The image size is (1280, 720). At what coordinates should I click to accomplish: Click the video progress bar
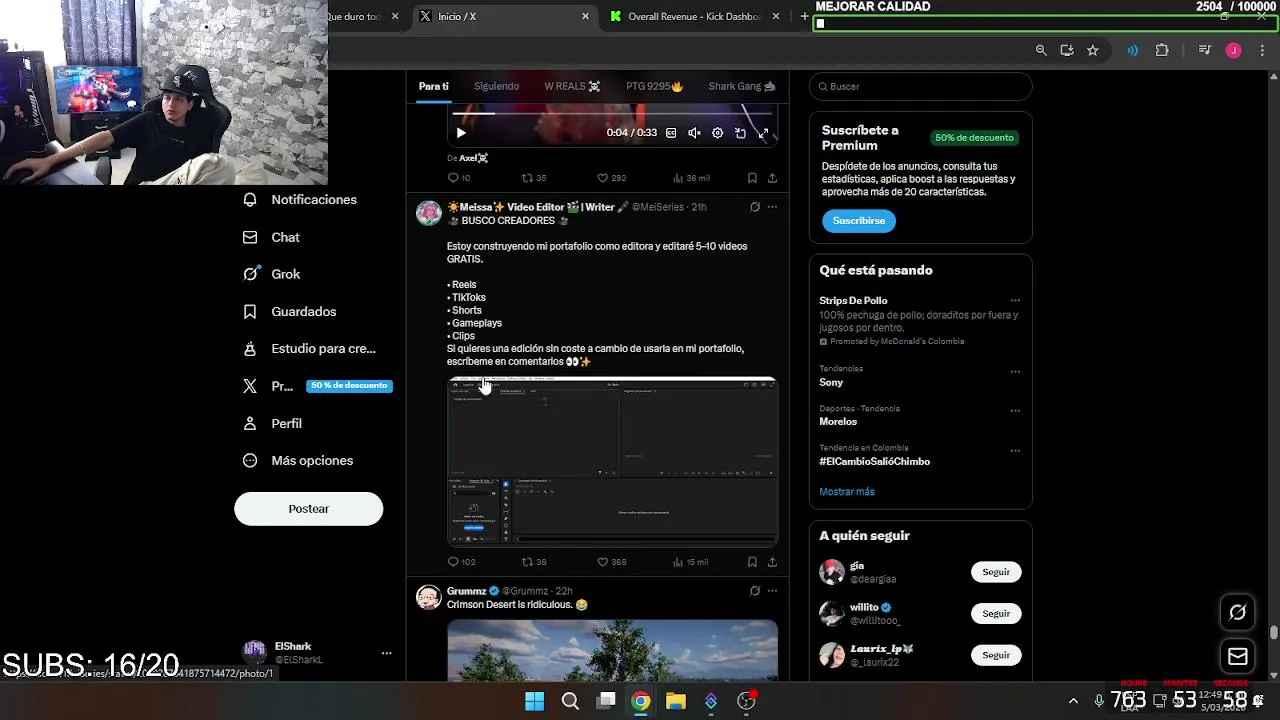pyautogui.click(x=612, y=114)
